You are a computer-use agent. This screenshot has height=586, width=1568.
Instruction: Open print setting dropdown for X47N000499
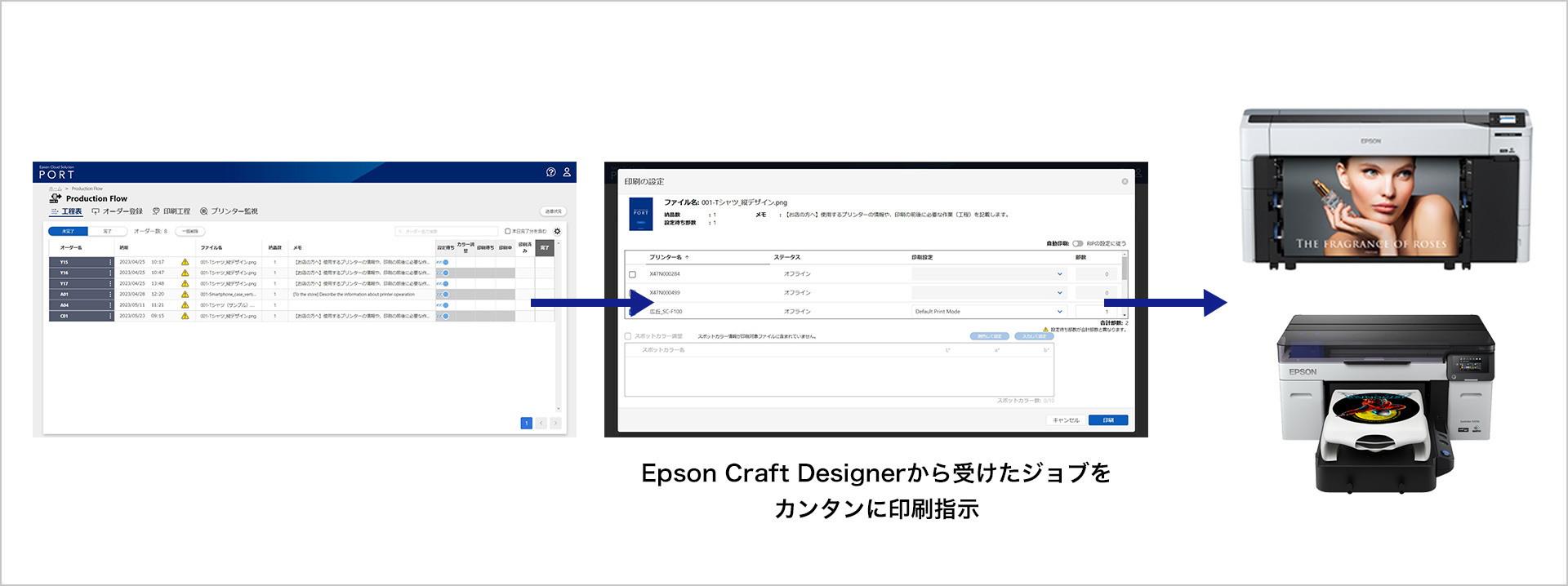(x=1059, y=293)
